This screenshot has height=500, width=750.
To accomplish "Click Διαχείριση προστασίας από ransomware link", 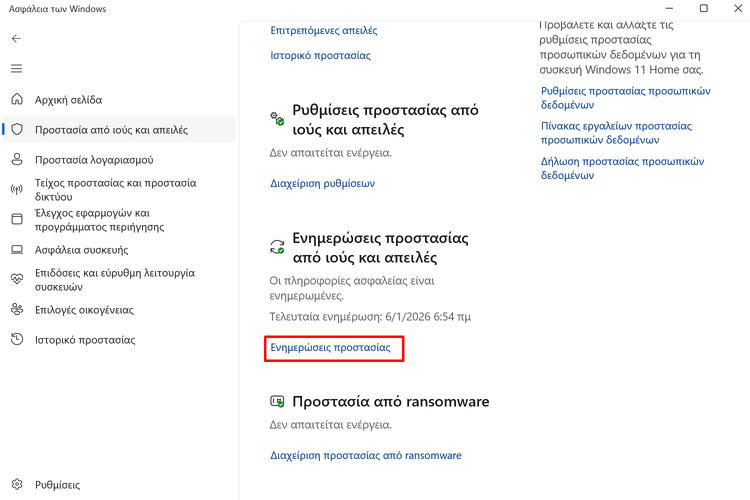I will click(366, 456).
